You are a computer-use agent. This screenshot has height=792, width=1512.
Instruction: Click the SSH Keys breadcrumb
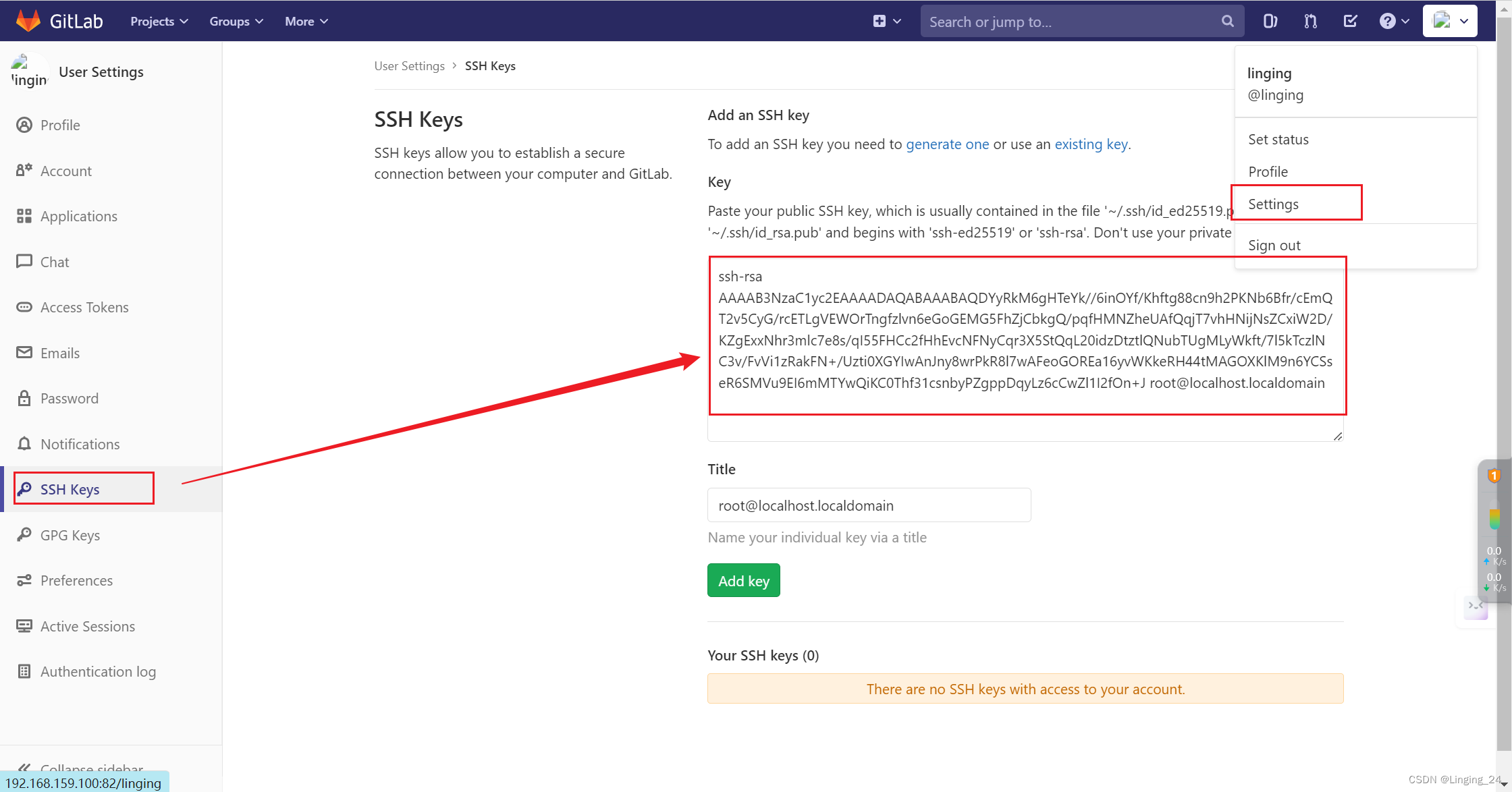490,65
